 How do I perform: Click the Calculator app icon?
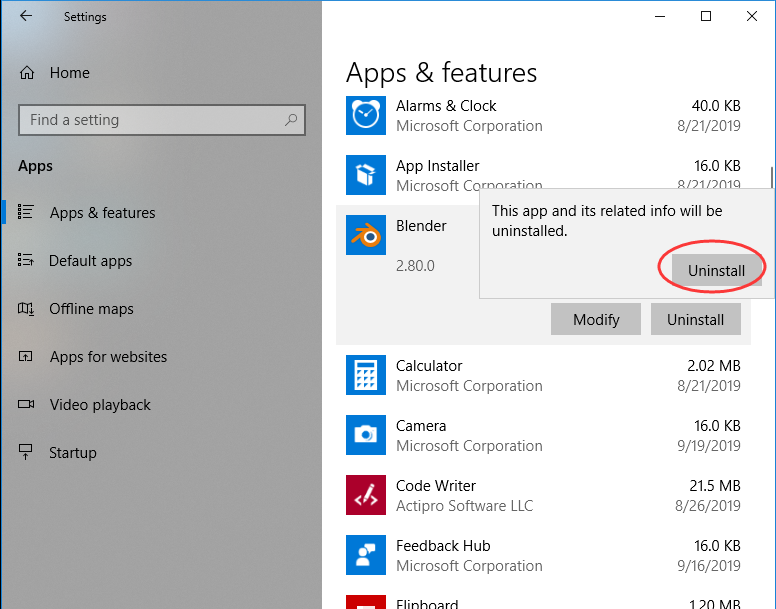(x=366, y=375)
